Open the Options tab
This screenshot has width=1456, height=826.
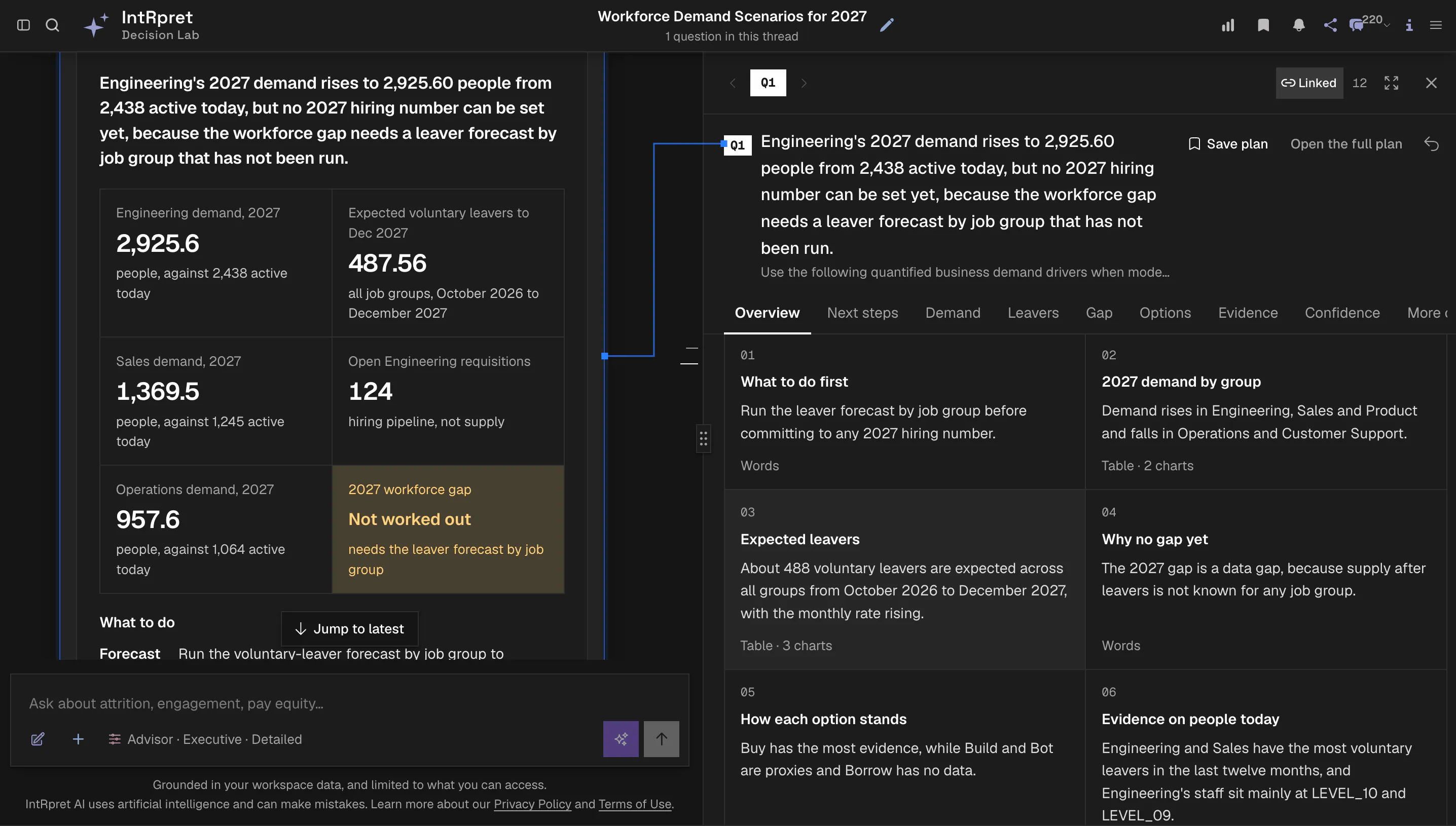(x=1165, y=313)
